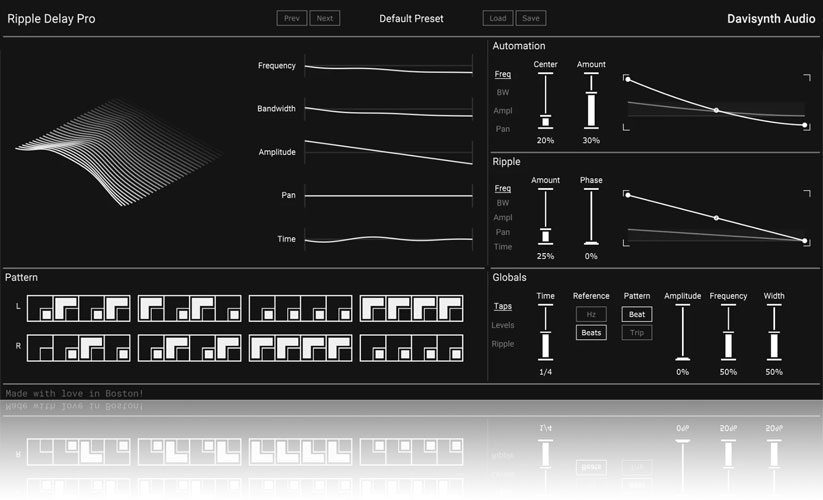
Task: Switch to Ripple tab in Globals
Action: [x=504, y=344]
